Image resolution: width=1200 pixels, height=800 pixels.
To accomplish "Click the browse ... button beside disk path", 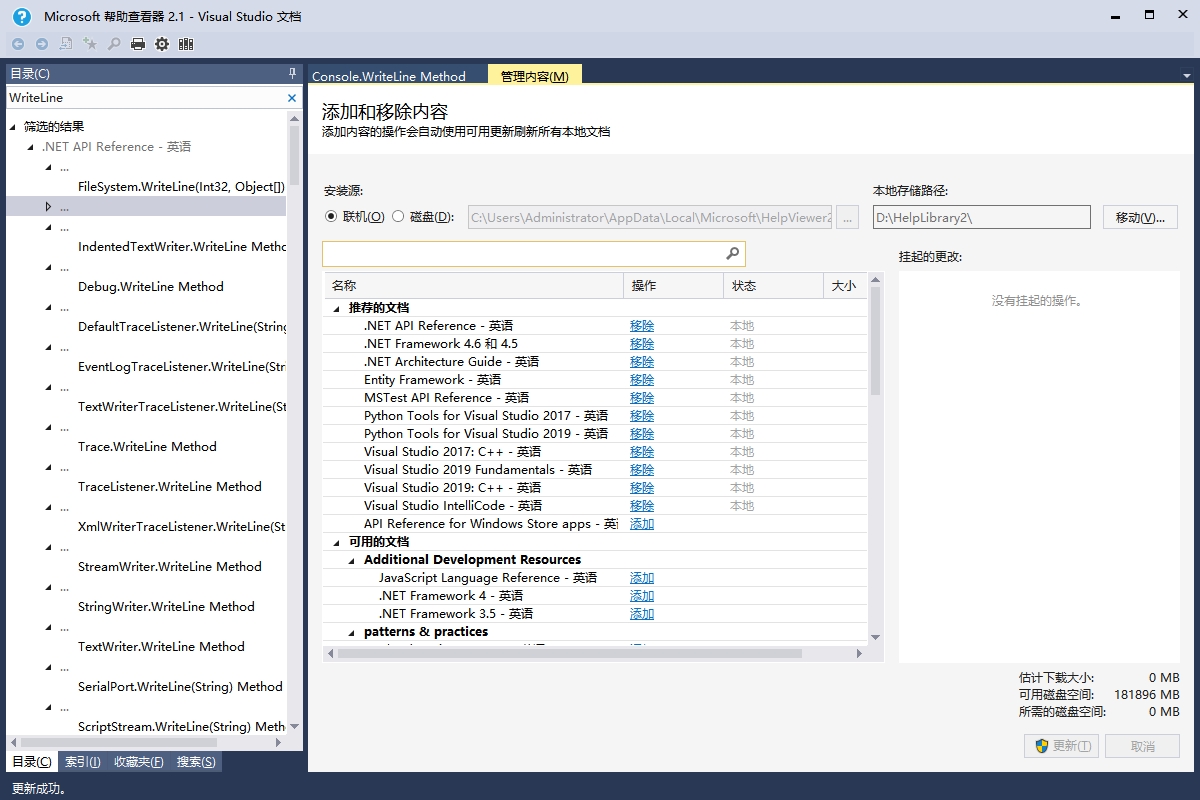I will [x=848, y=217].
